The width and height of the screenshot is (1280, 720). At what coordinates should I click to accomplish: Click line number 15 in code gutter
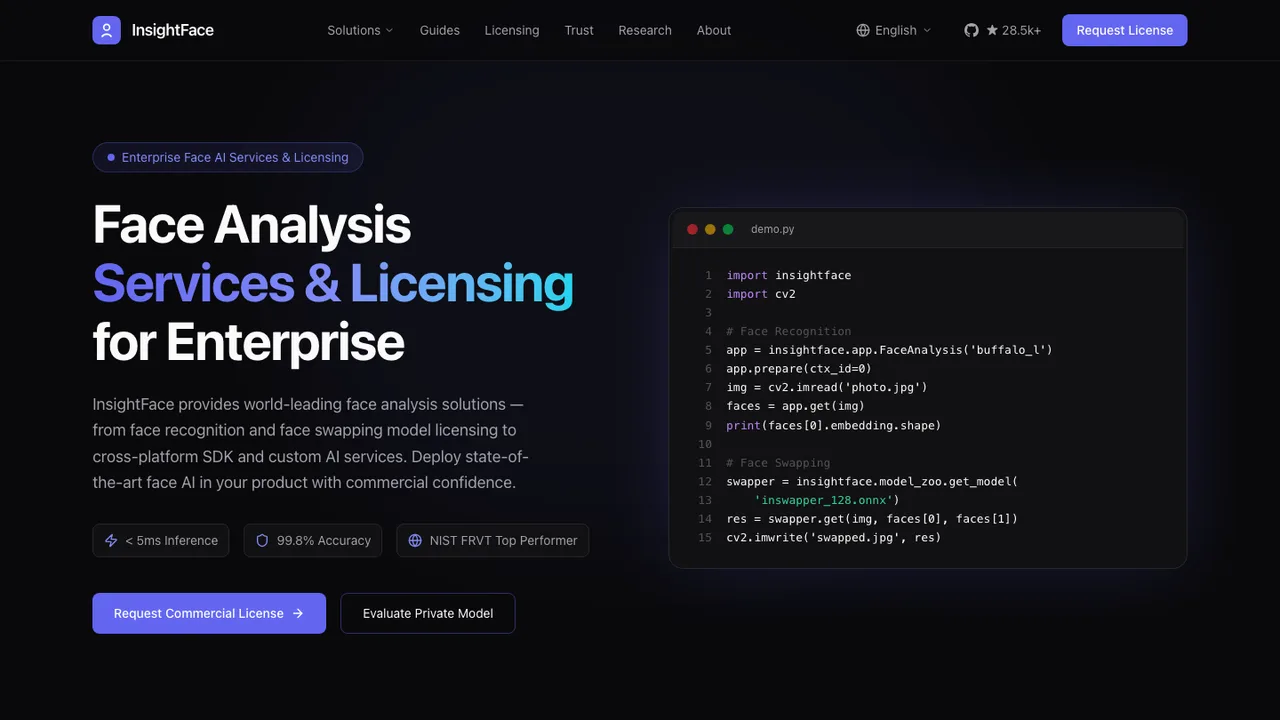click(706, 537)
